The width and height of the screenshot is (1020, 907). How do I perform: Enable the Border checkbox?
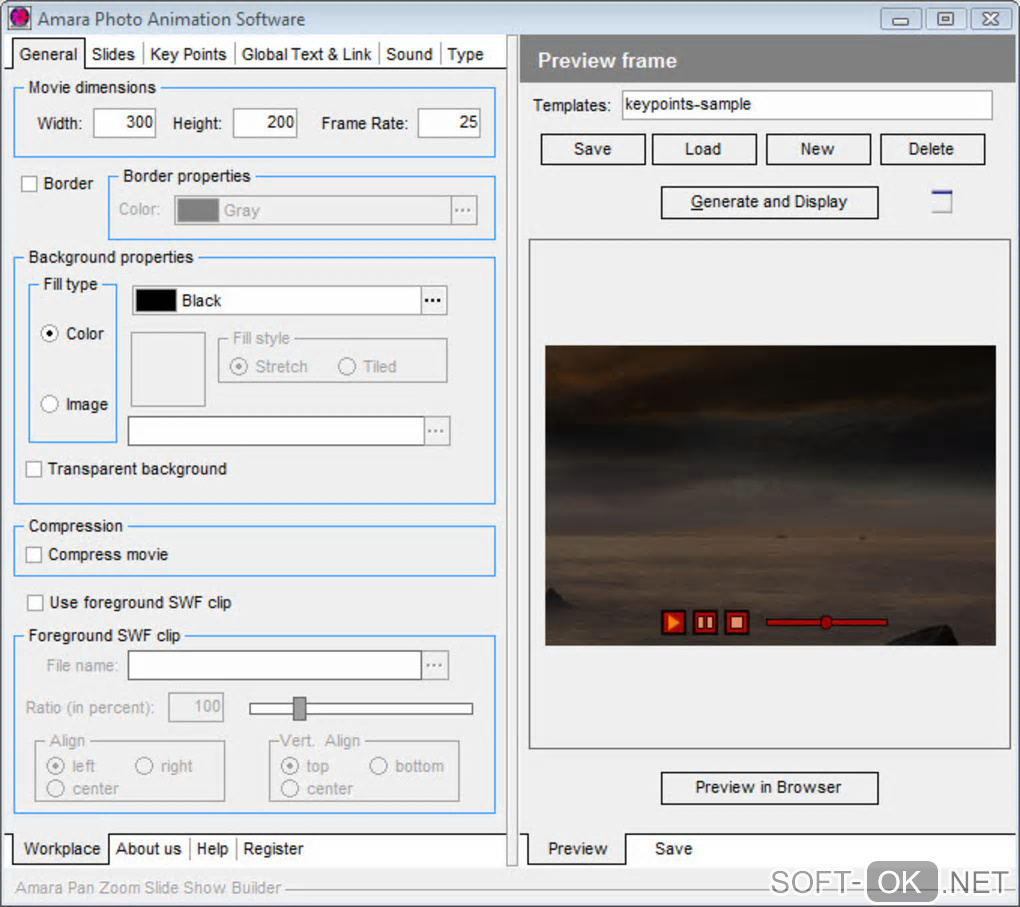(29, 183)
